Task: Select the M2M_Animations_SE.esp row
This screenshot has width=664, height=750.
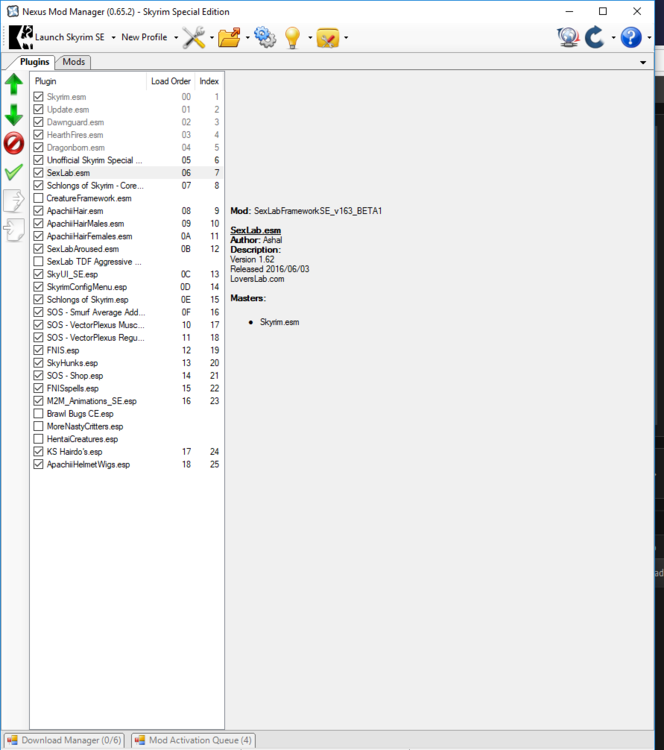Action: tap(127, 401)
